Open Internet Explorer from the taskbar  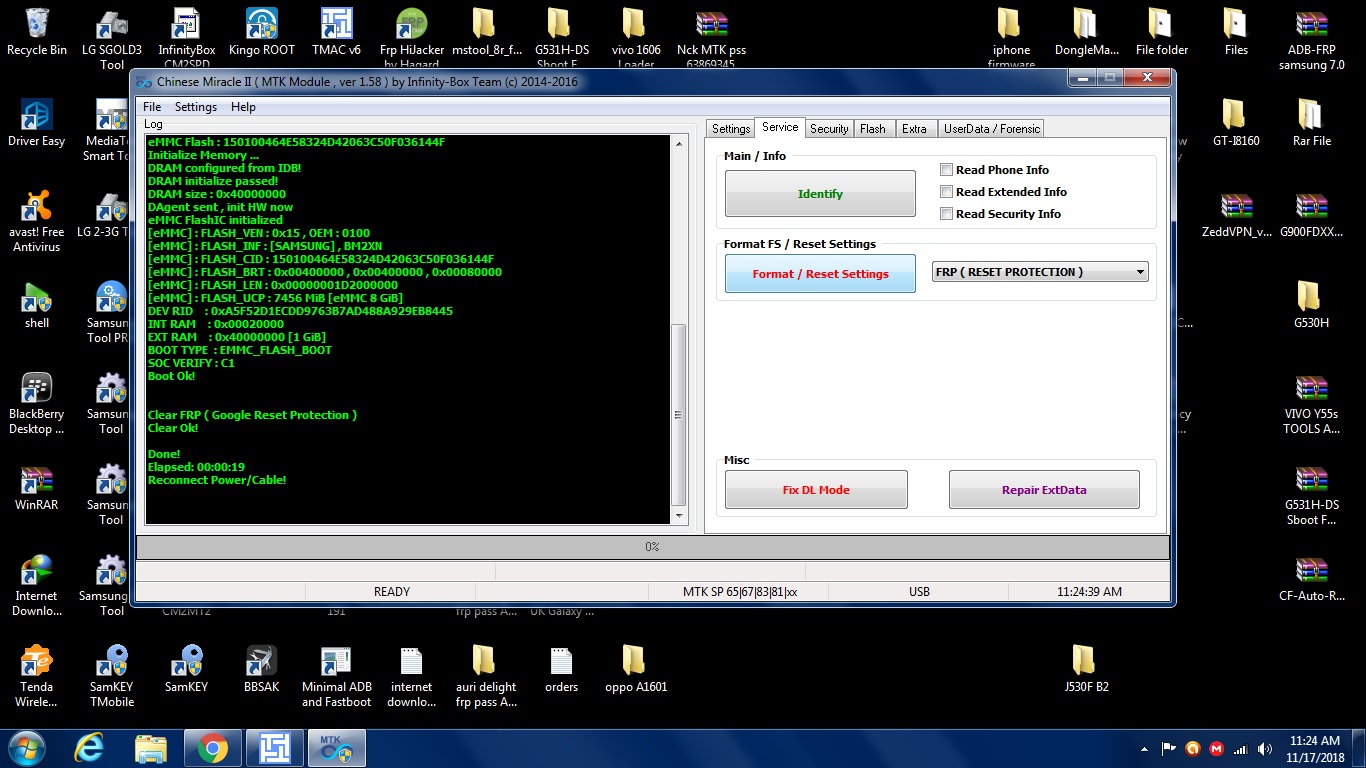tap(89, 748)
